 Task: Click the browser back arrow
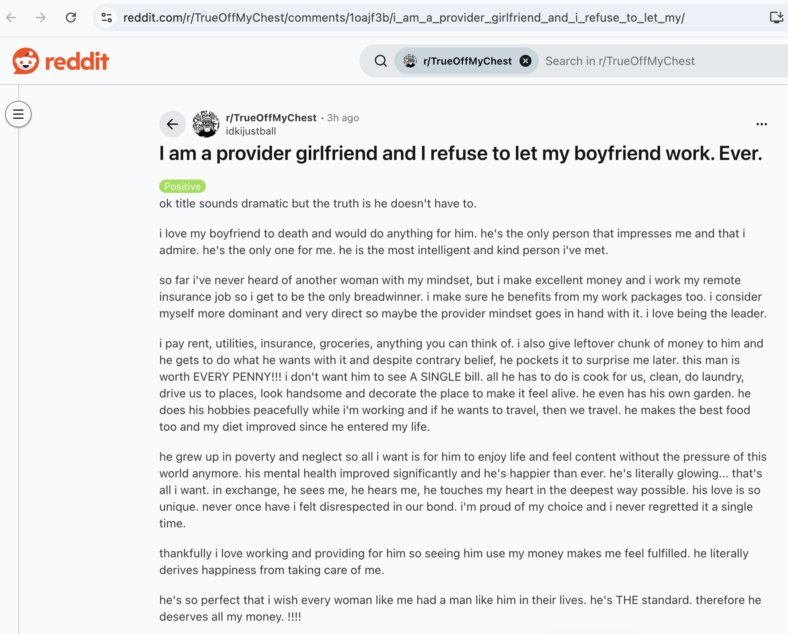[x=11, y=18]
